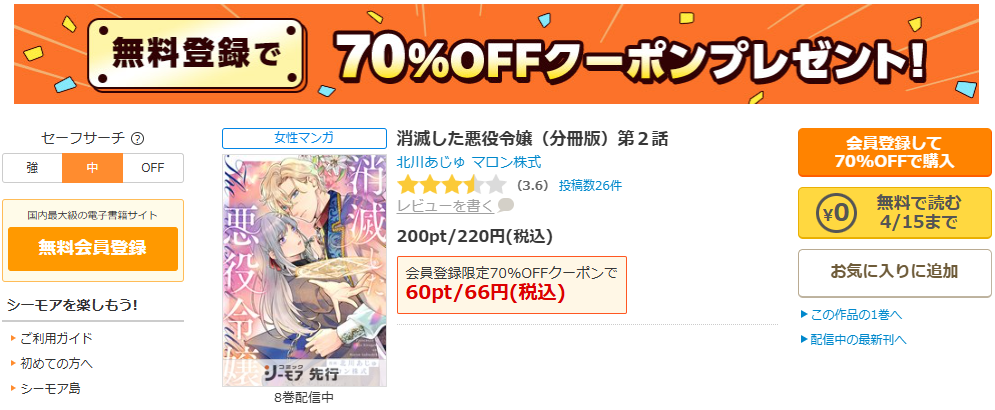995x410 pixels.
Task: Click the ¥0 coin icon on the free read button
Action: (x=836, y=213)
